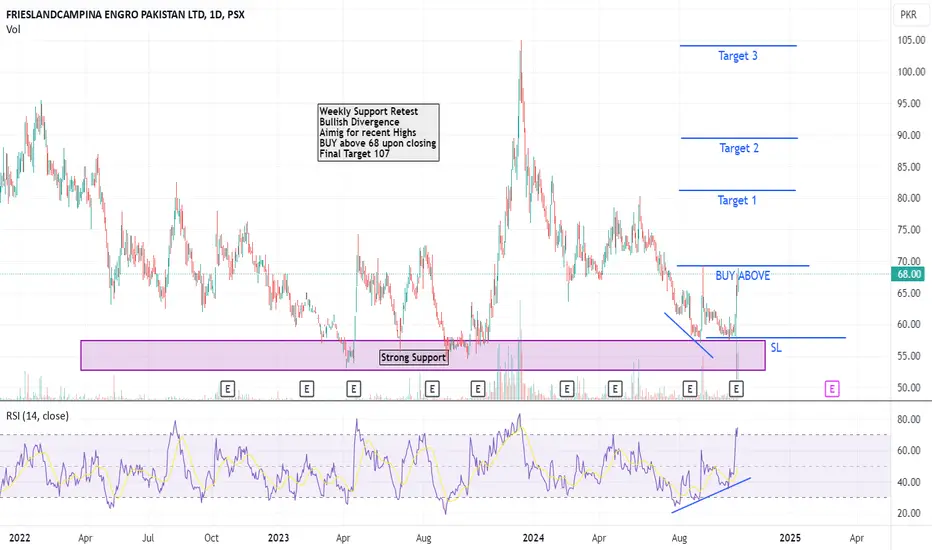Screen dimensions: 932x550
Task: Click 90.00 on the price axis
Action: (911, 135)
